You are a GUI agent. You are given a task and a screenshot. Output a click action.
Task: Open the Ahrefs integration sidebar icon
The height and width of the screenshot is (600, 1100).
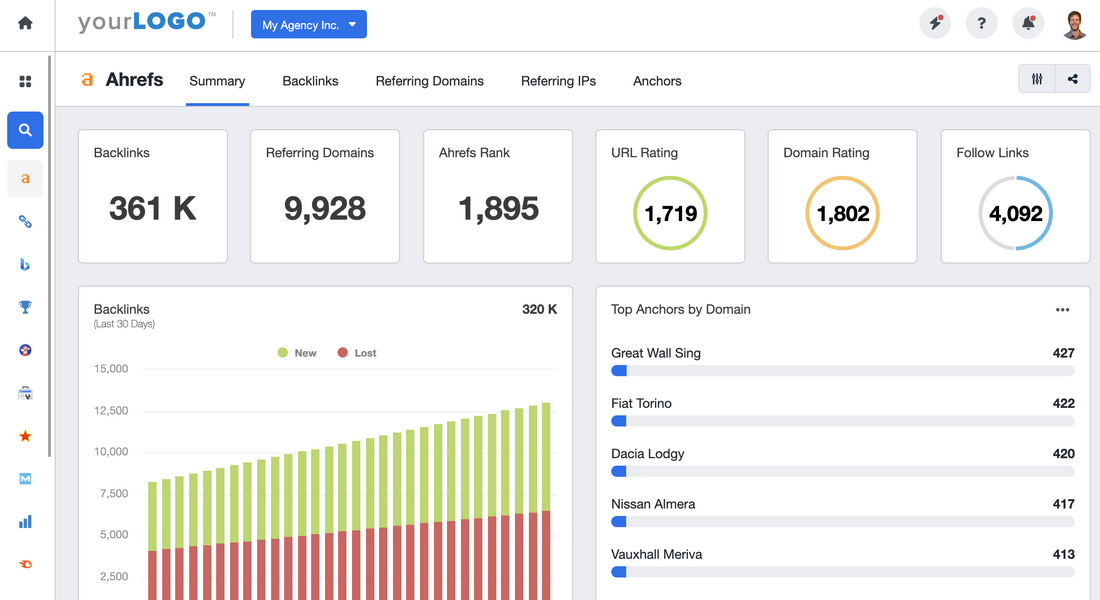(x=25, y=178)
